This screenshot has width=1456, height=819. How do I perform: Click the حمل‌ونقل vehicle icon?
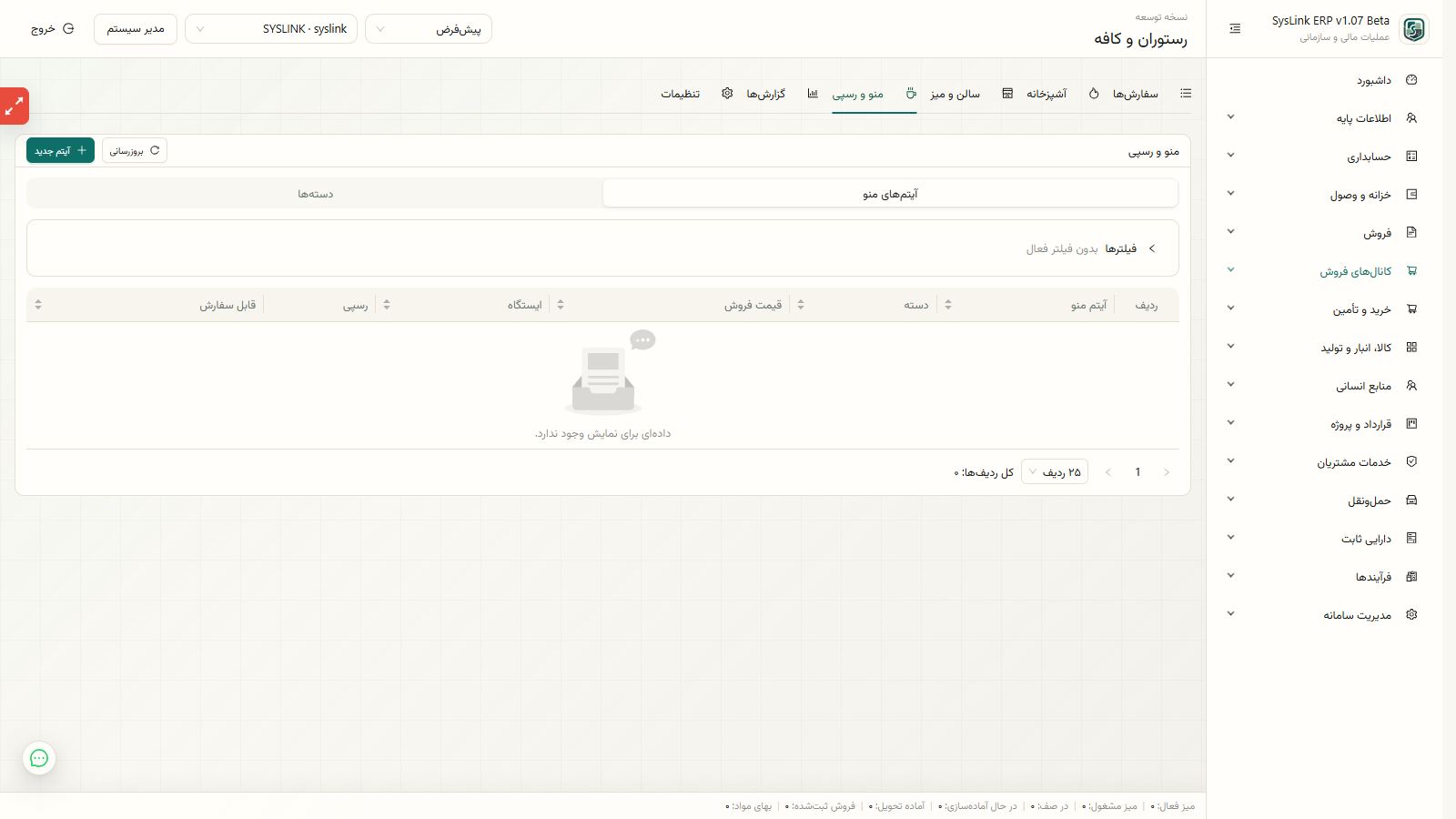click(x=1411, y=500)
